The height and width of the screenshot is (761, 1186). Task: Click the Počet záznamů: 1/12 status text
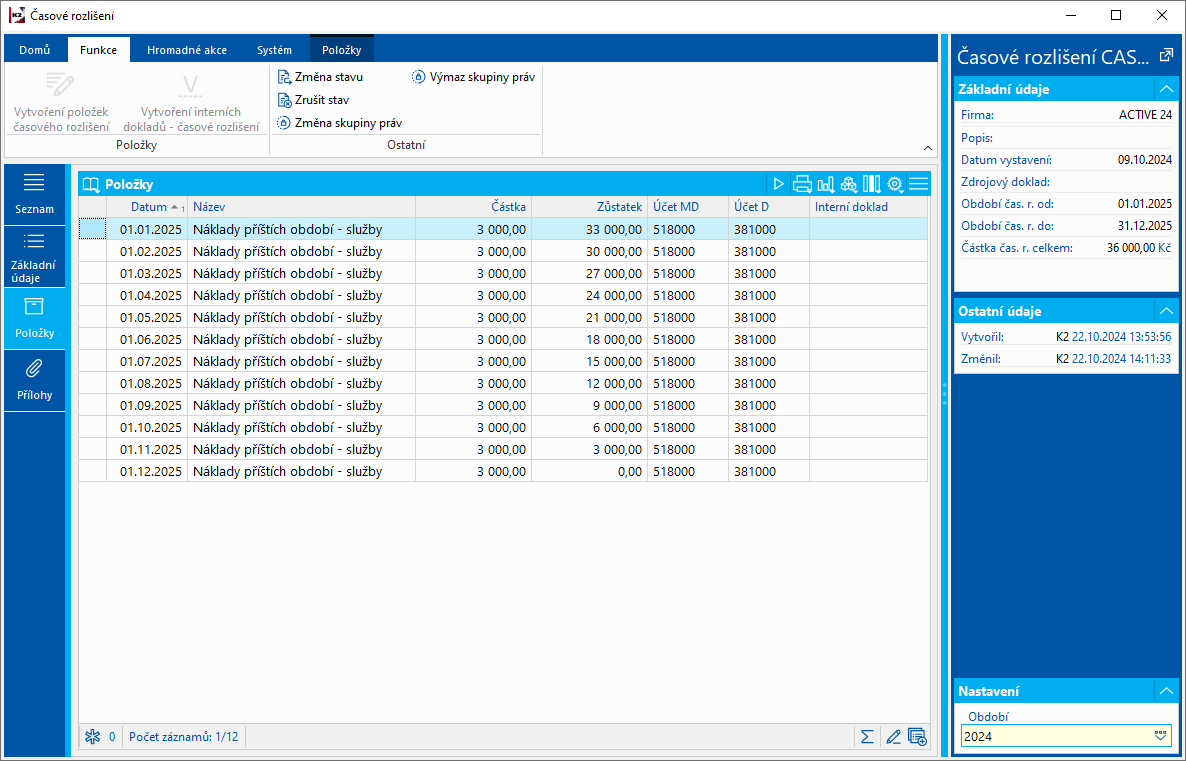point(183,737)
